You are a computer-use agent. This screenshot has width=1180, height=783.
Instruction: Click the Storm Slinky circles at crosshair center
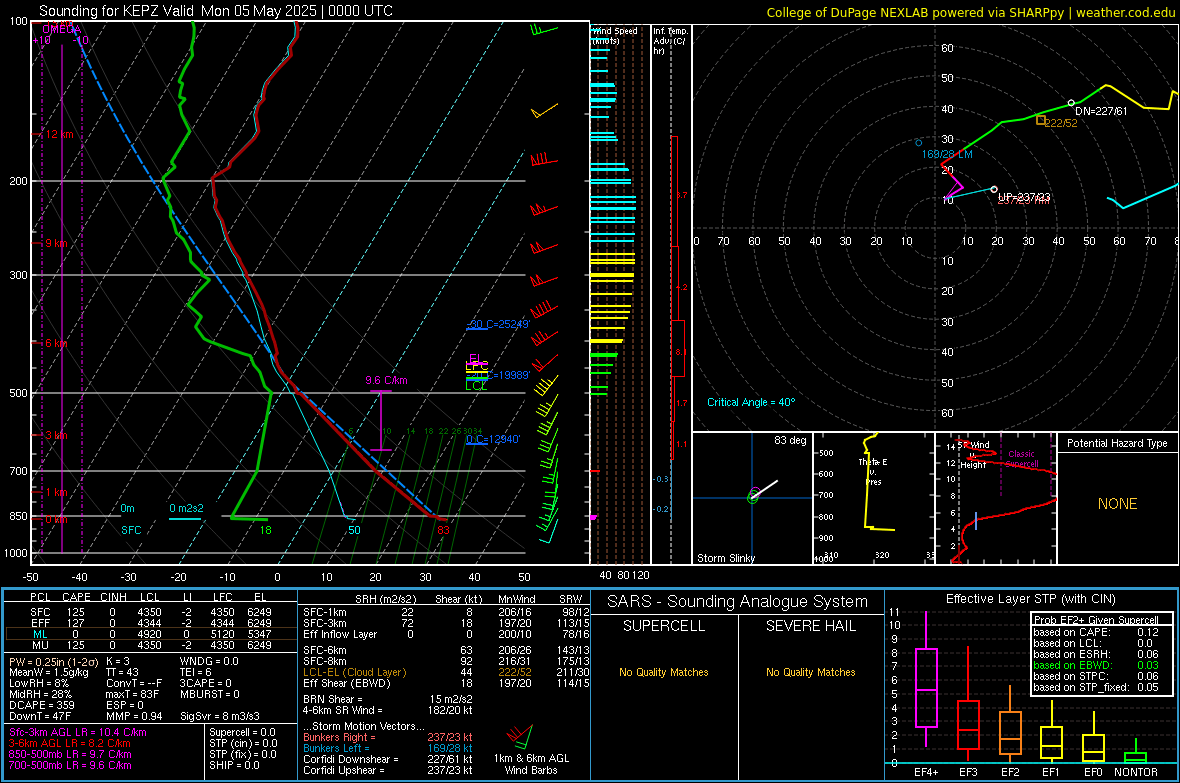tap(753, 497)
